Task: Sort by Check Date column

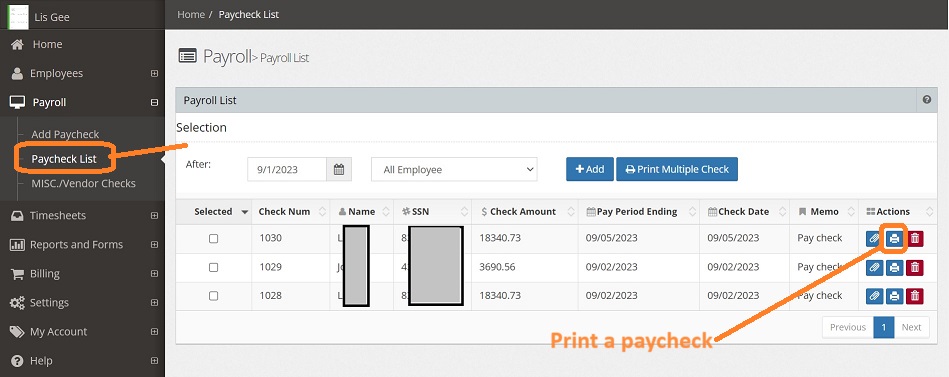Action: [744, 212]
